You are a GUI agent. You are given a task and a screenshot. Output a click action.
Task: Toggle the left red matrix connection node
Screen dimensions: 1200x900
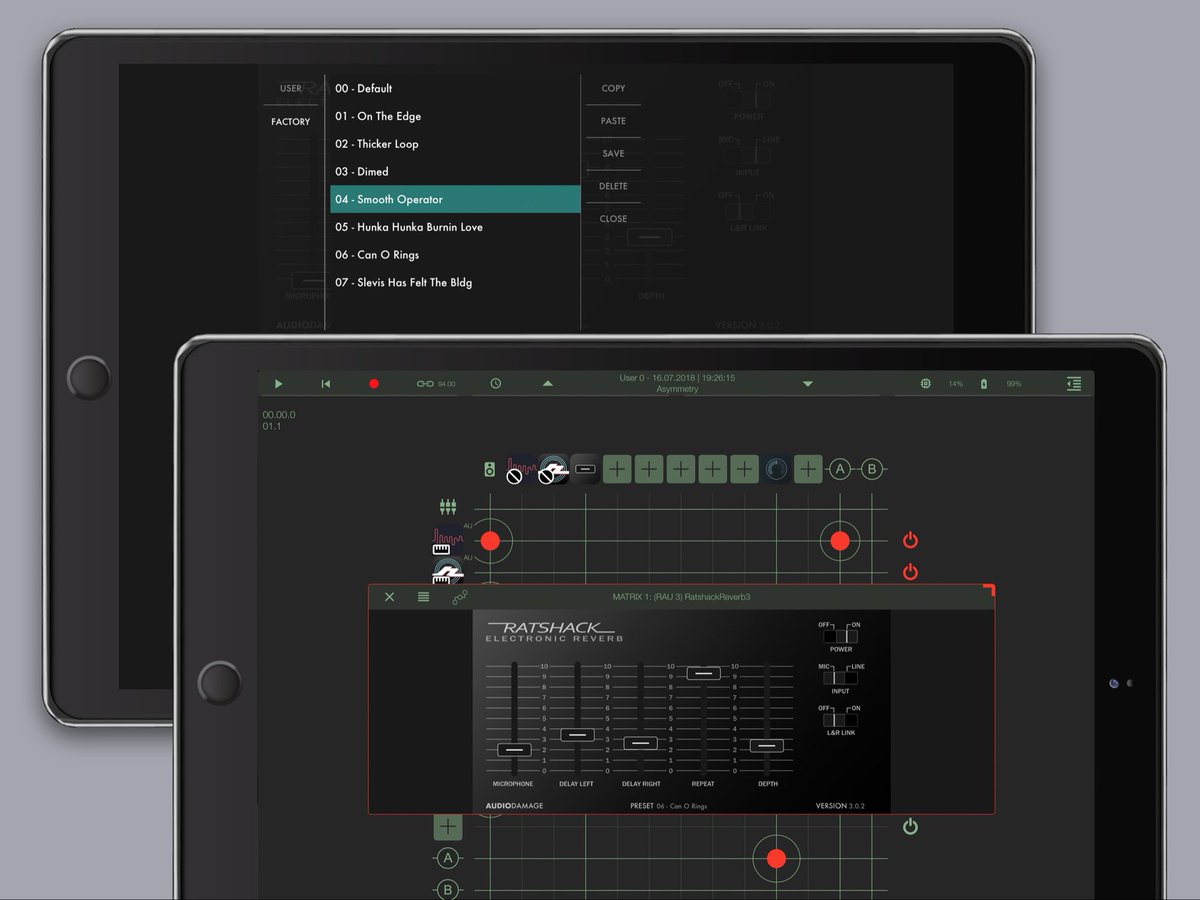click(x=490, y=541)
